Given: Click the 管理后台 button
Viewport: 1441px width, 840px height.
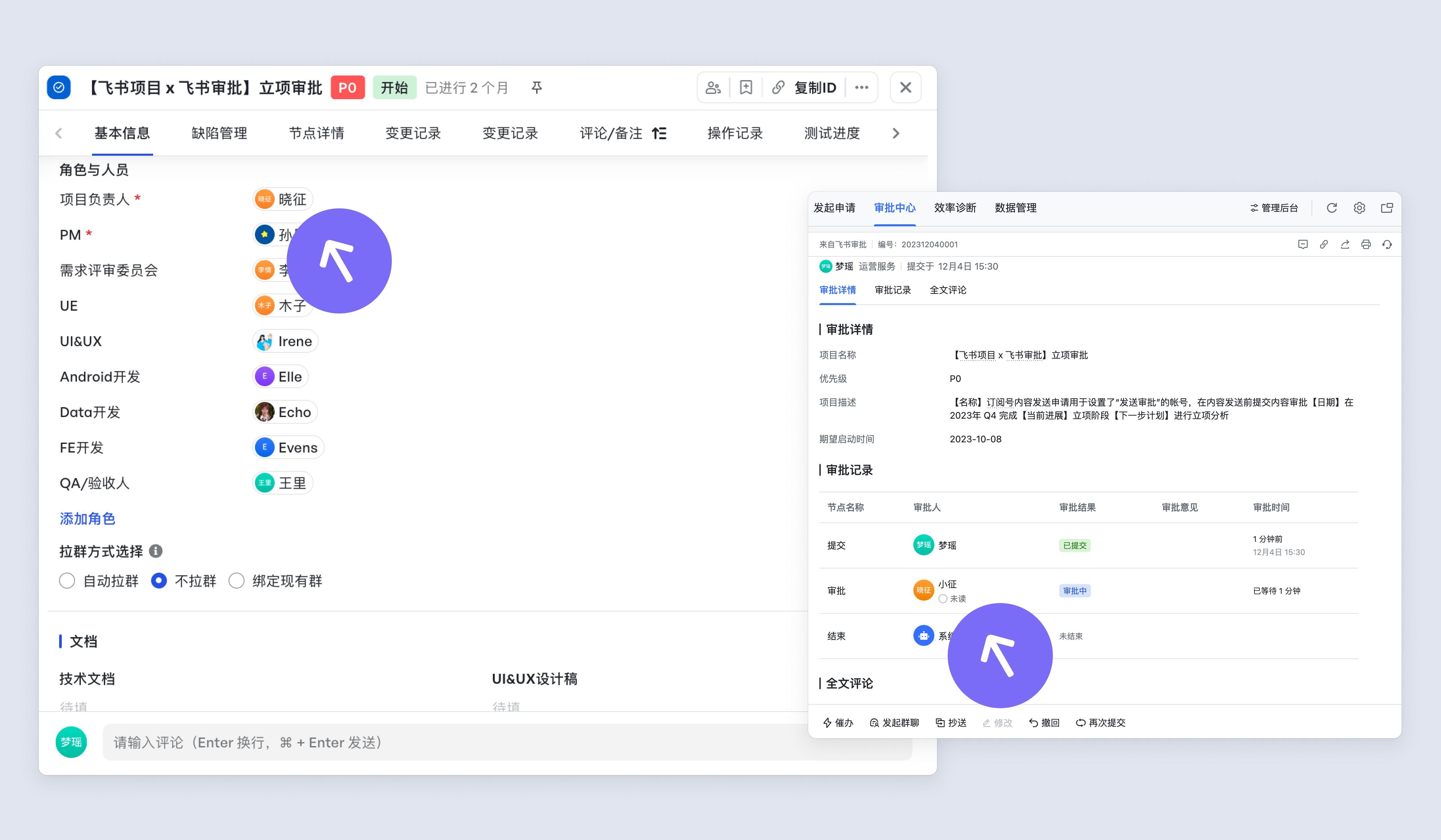Looking at the screenshot, I should click(1274, 208).
